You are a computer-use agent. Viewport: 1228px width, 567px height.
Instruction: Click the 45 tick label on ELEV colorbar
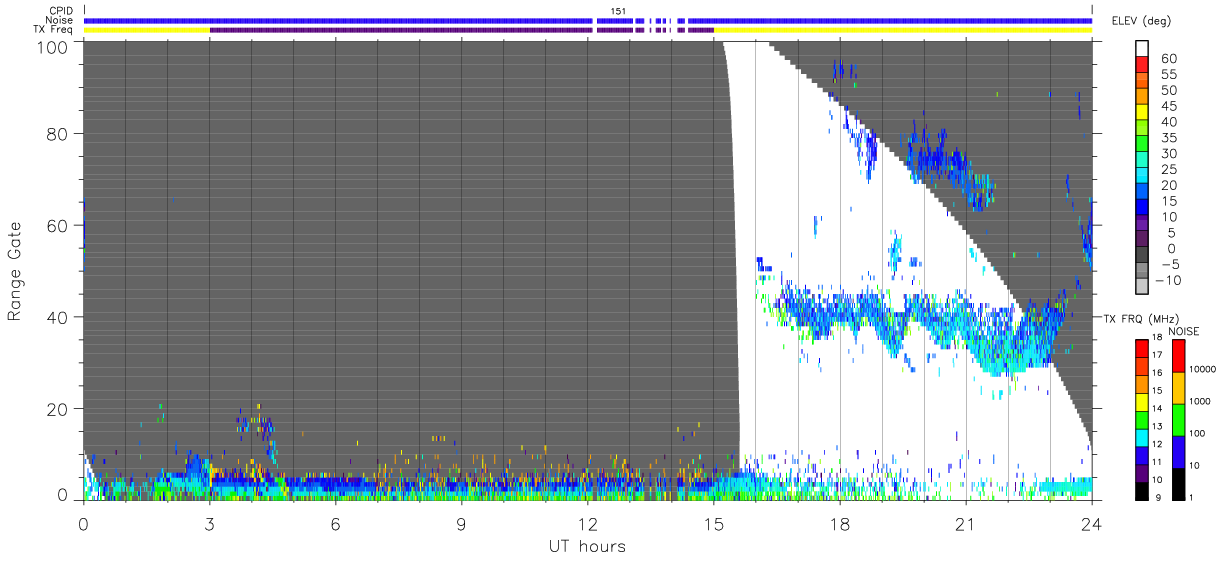(1167, 107)
